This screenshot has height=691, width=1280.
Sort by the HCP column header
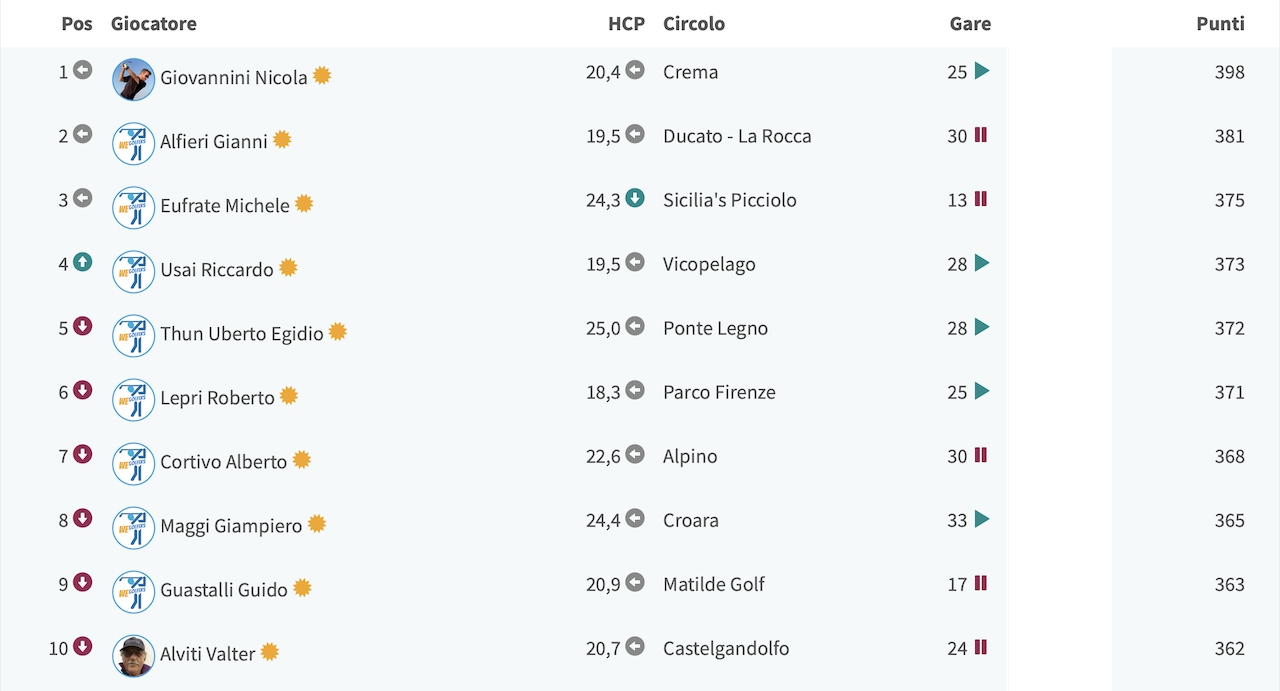coord(626,23)
